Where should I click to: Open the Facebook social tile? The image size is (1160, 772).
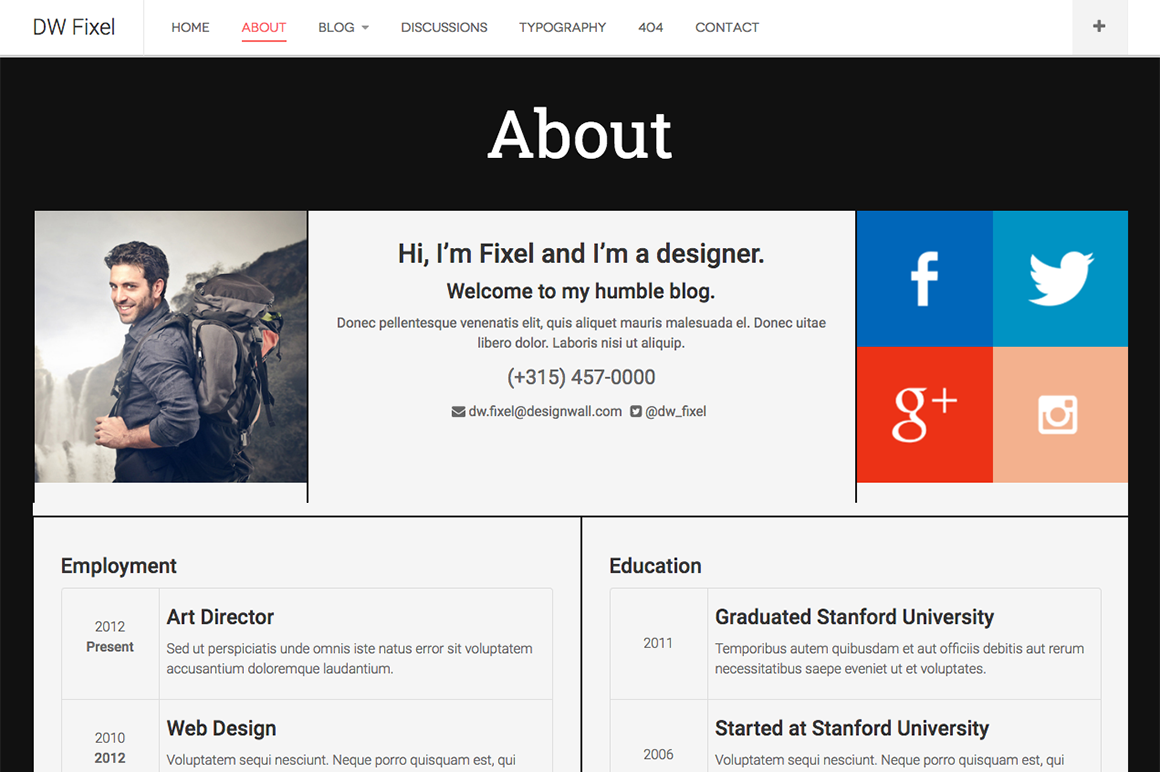925,279
